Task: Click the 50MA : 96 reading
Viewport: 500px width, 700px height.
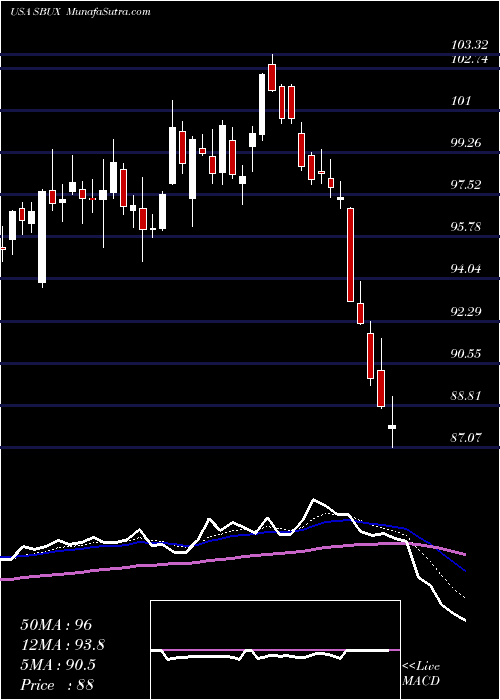Action: coord(56,625)
